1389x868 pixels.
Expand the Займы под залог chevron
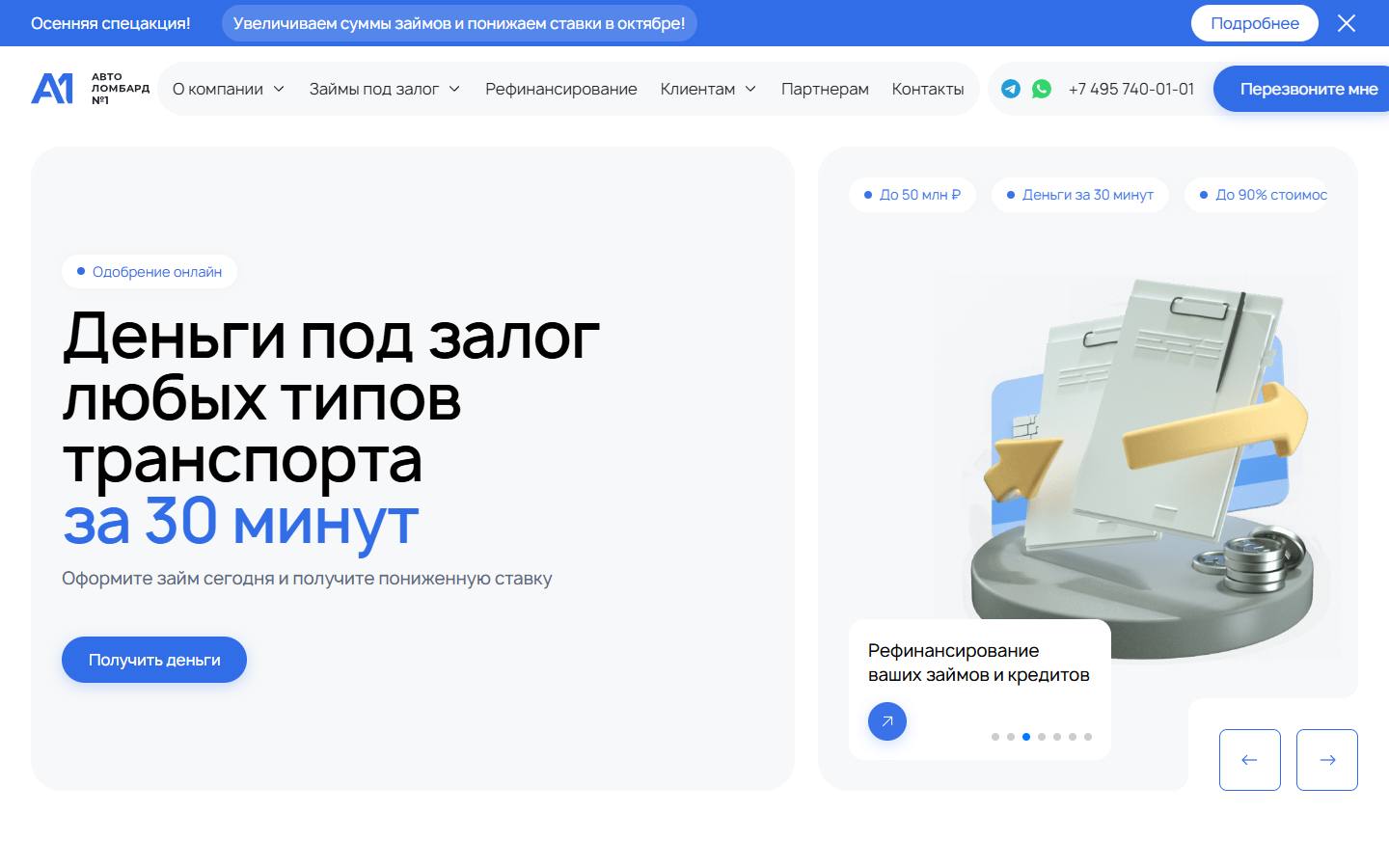tap(454, 89)
